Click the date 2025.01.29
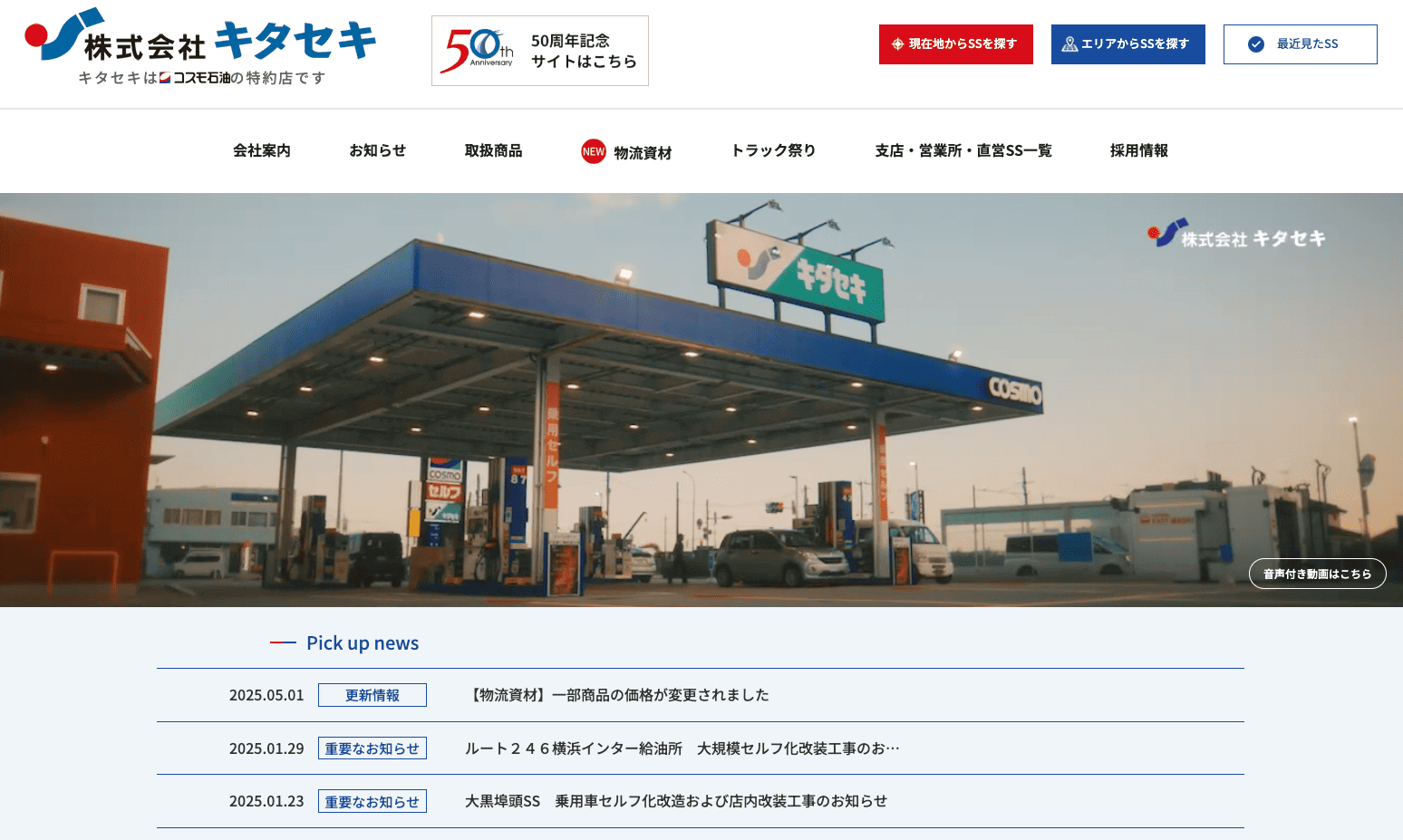The image size is (1403, 840). (x=266, y=748)
